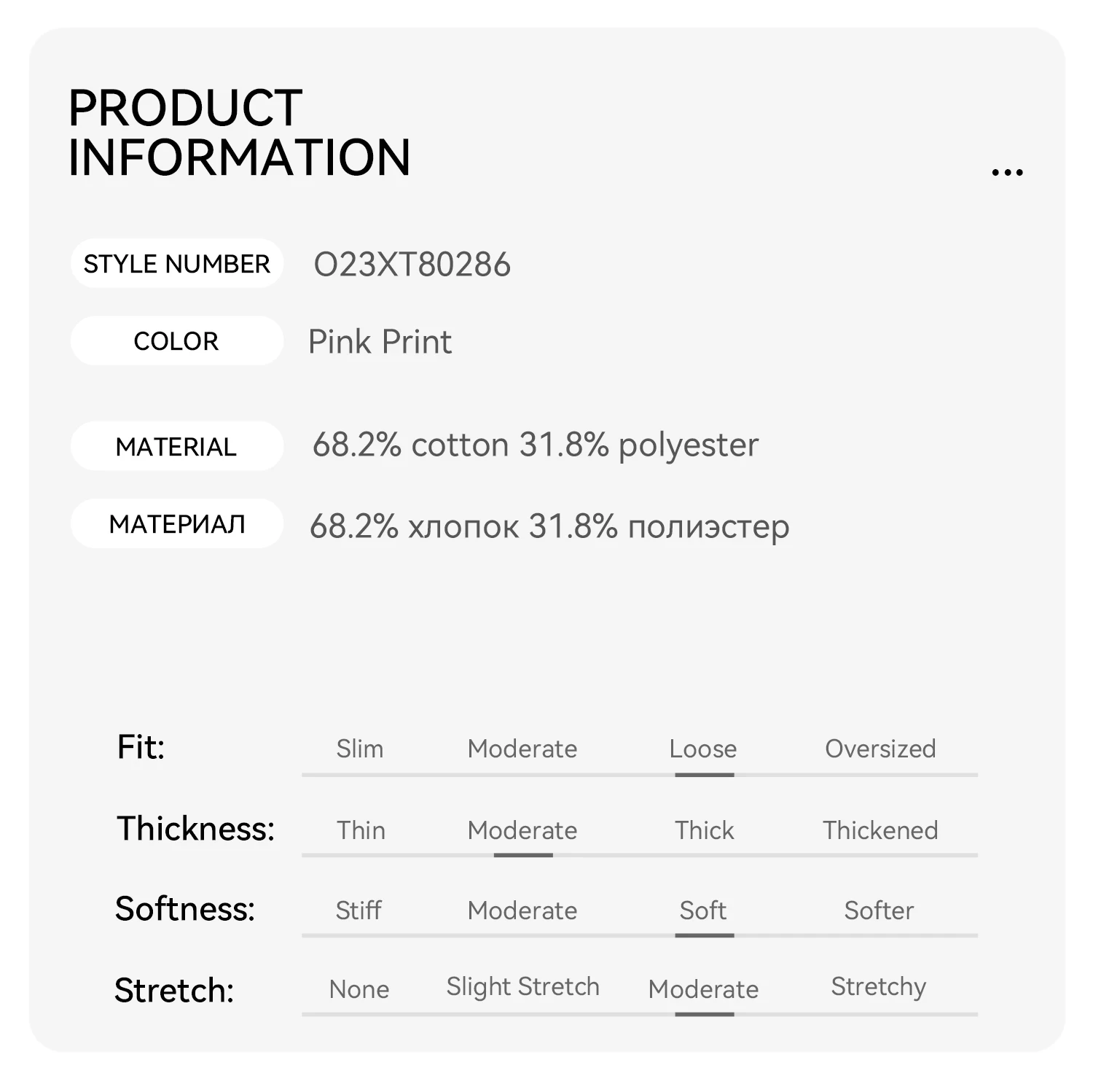Pick the Thickened thickness option

tap(880, 830)
